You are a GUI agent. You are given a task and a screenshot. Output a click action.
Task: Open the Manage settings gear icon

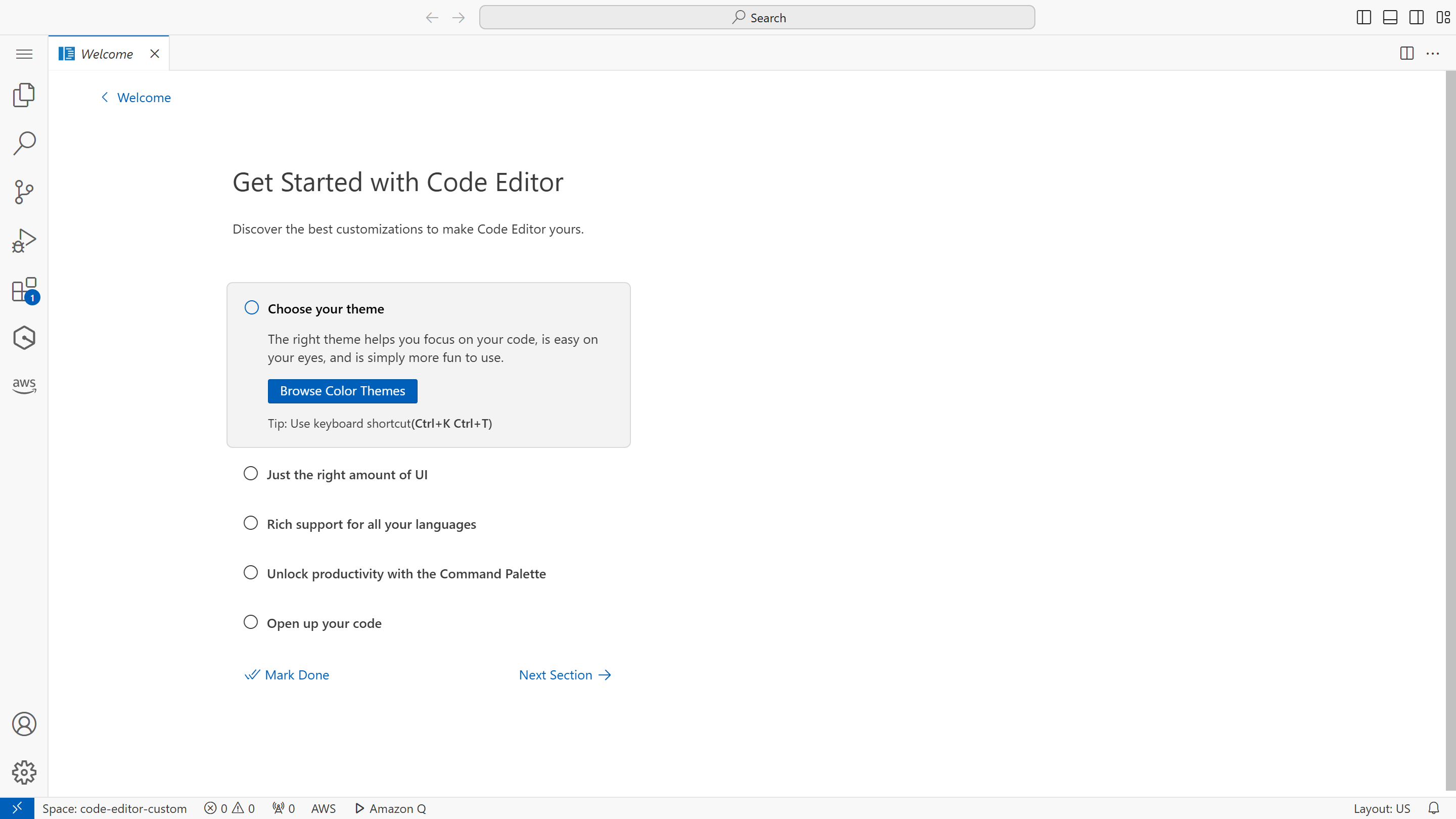click(24, 772)
